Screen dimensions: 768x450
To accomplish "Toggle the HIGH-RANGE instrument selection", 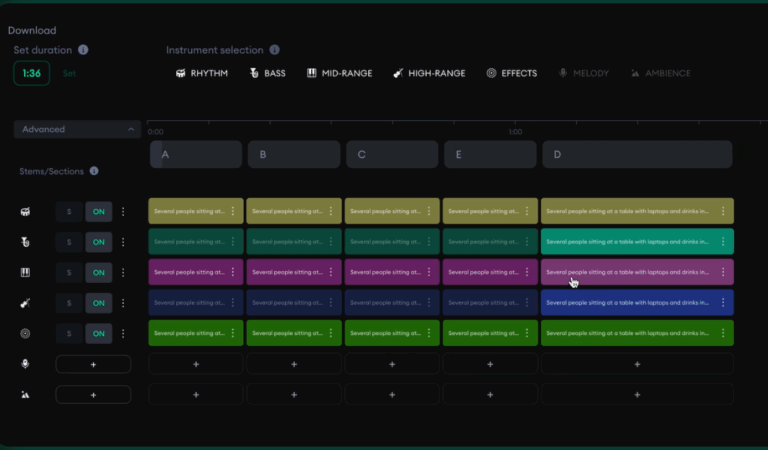I will 429,73.
